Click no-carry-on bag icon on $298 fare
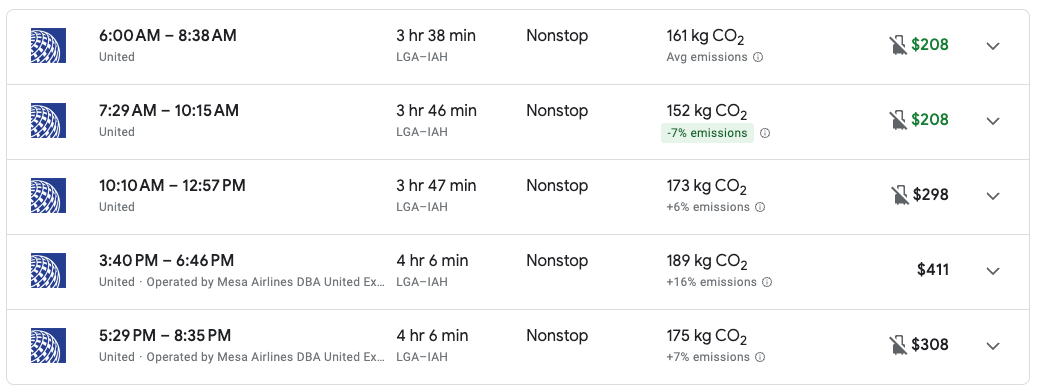Screen dimensions: 1037x388 pyautogui.click(x=899, y=195)
